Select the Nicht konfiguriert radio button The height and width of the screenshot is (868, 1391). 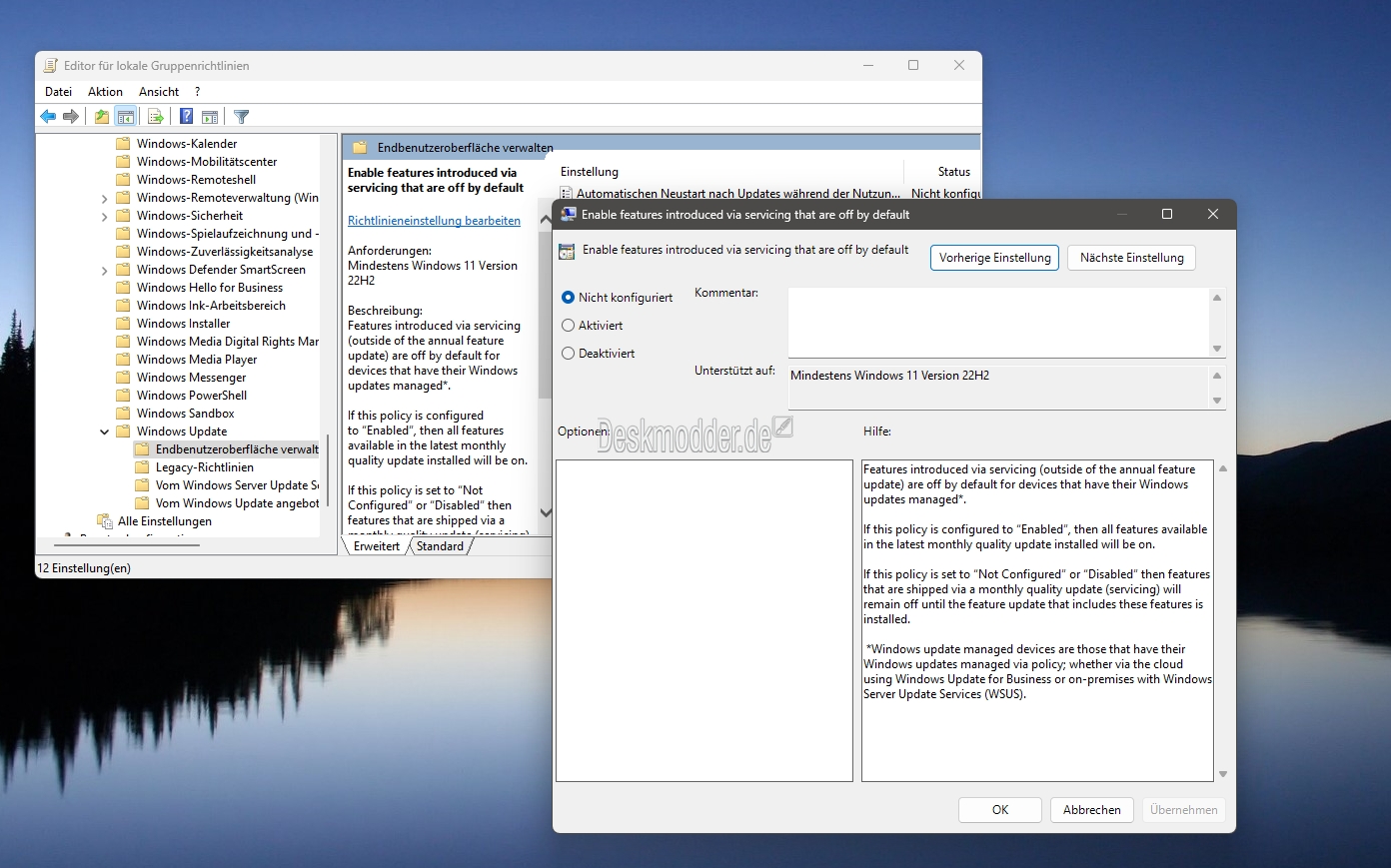[569, 298]
